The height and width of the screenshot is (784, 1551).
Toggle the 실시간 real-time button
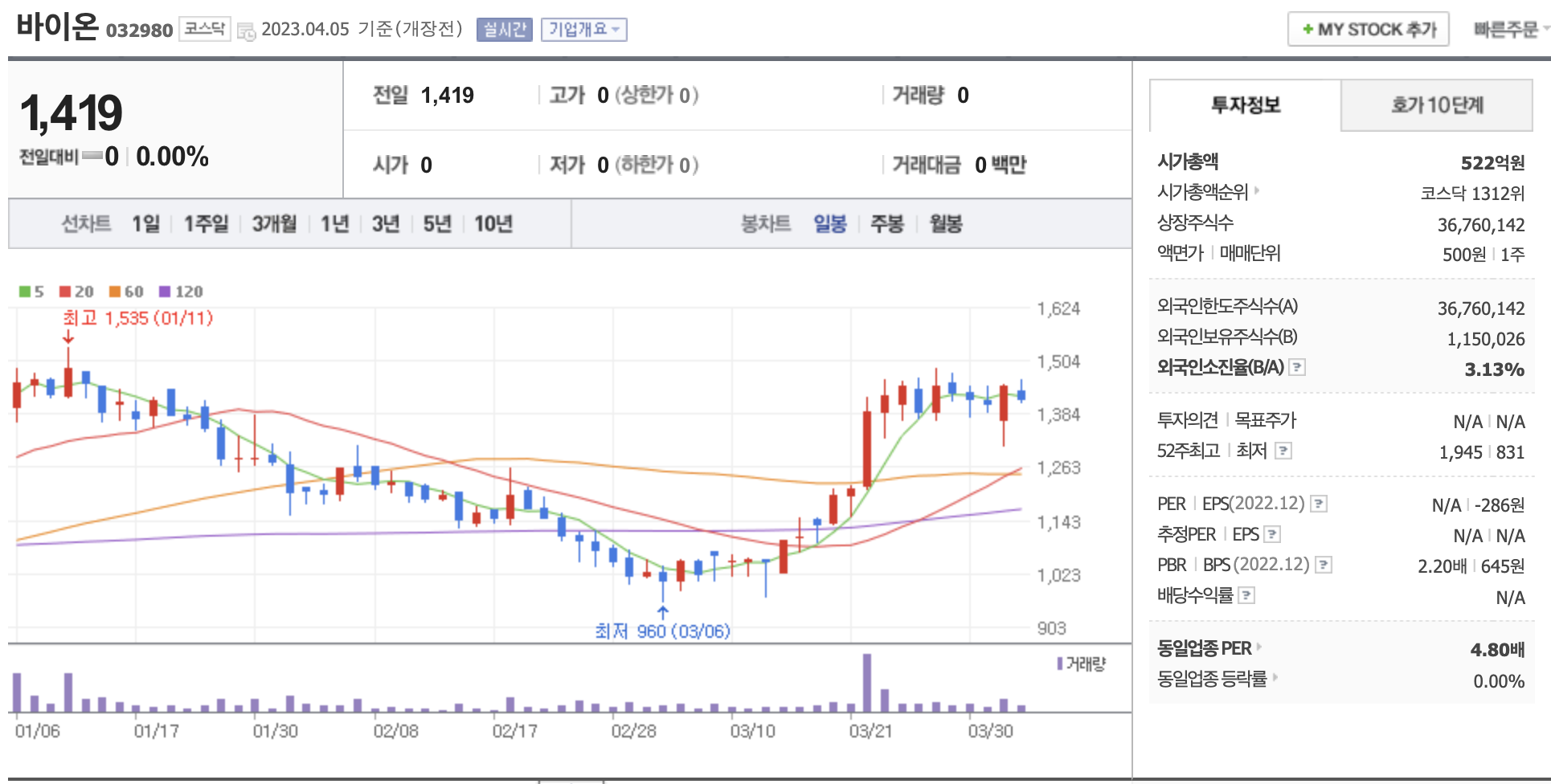pos(504,30)
